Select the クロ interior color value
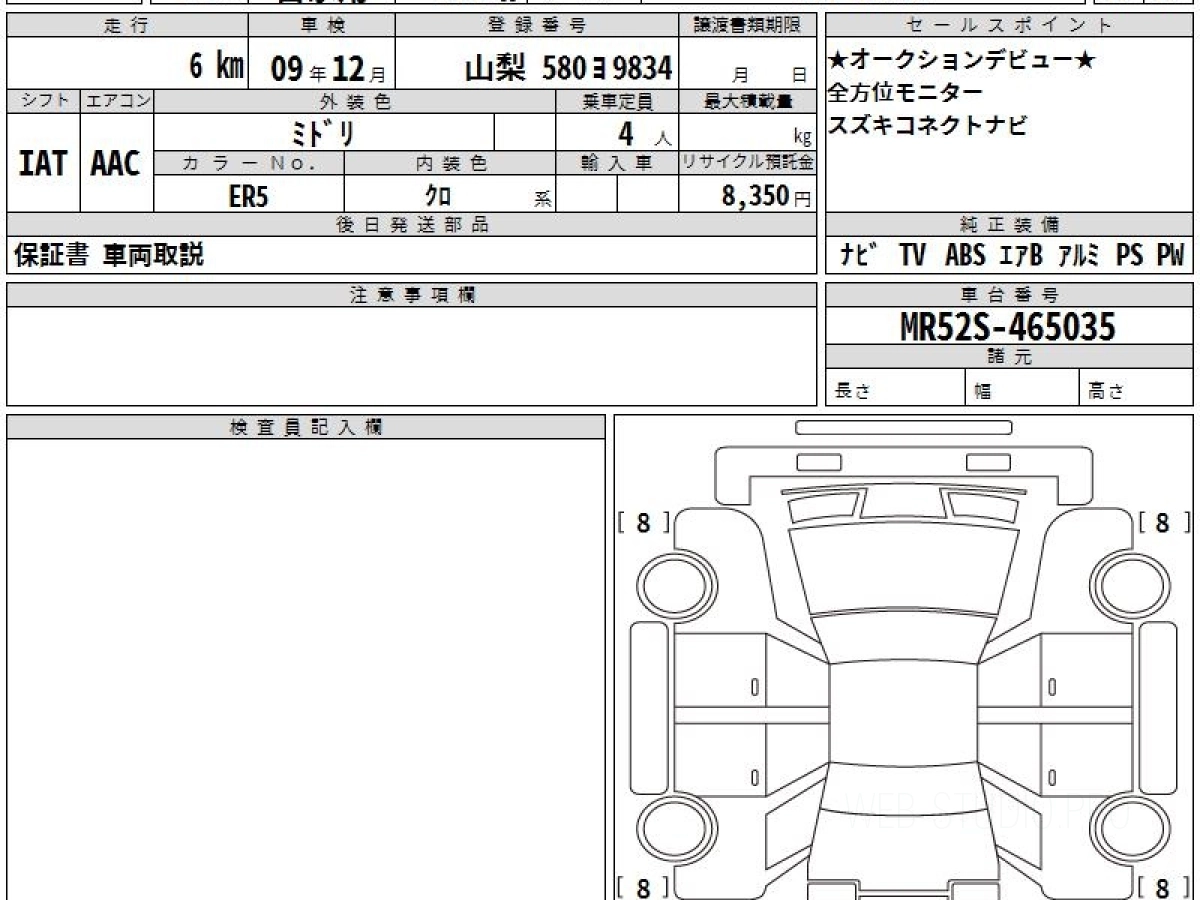This screenshot has height=900, width=1200. coord(439,196)
